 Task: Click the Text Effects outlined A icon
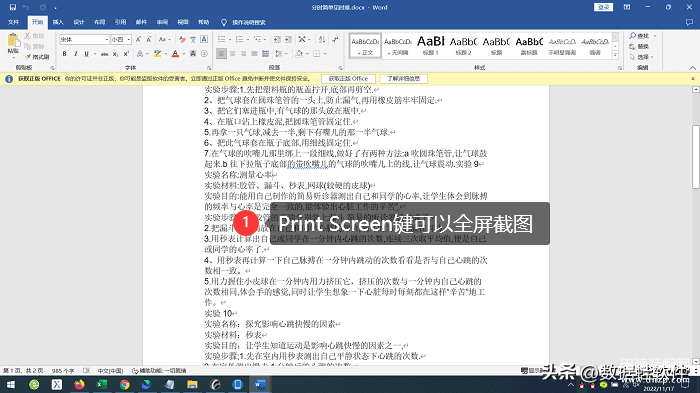[140, 54]
